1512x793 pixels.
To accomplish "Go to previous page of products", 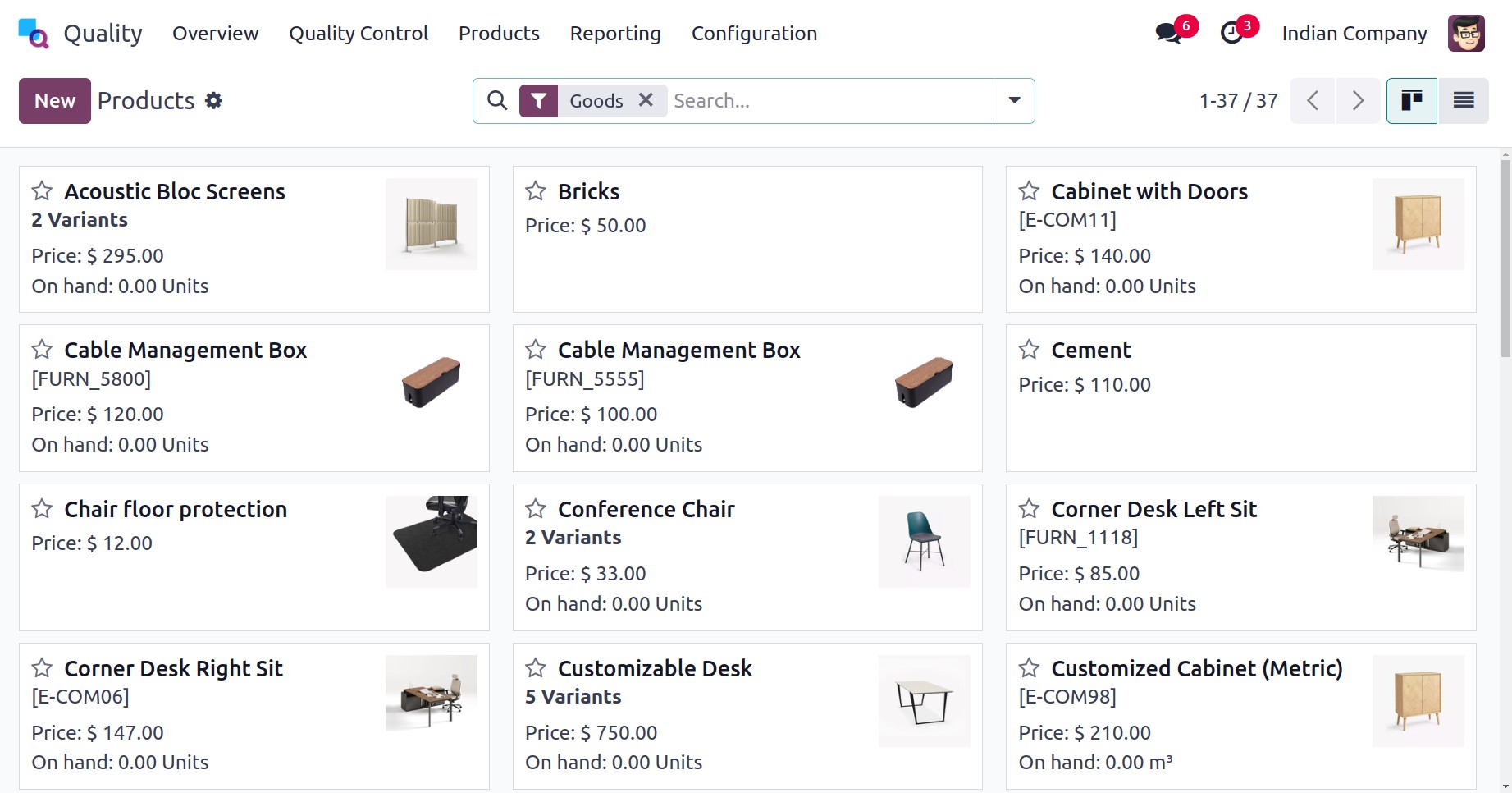I will click(x=1313, y=101).
